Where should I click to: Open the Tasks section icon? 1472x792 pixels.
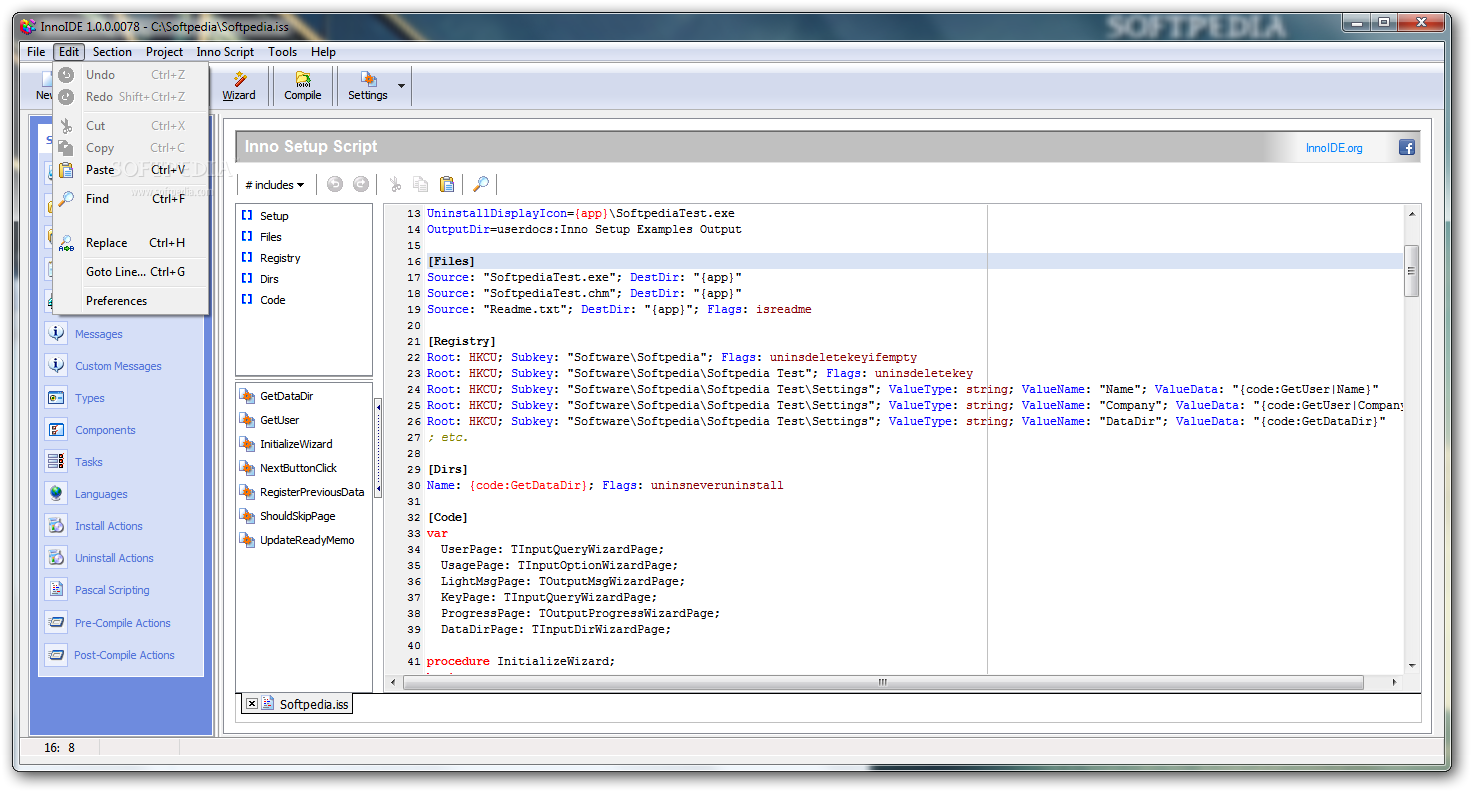57,462
